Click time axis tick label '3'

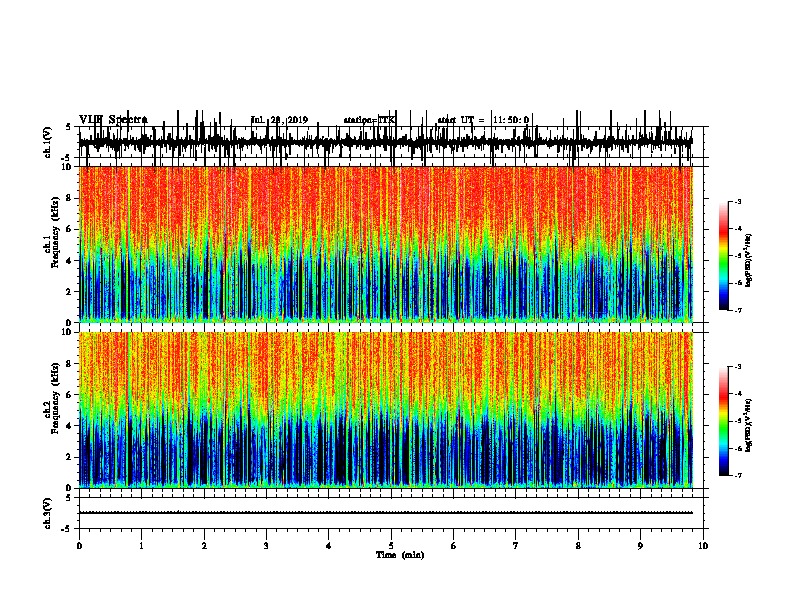tap(266, 546)
